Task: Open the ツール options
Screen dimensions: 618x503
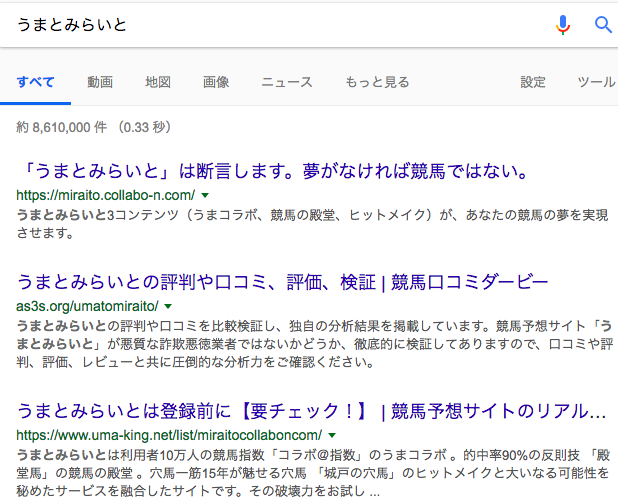Action: click(596, 82)
